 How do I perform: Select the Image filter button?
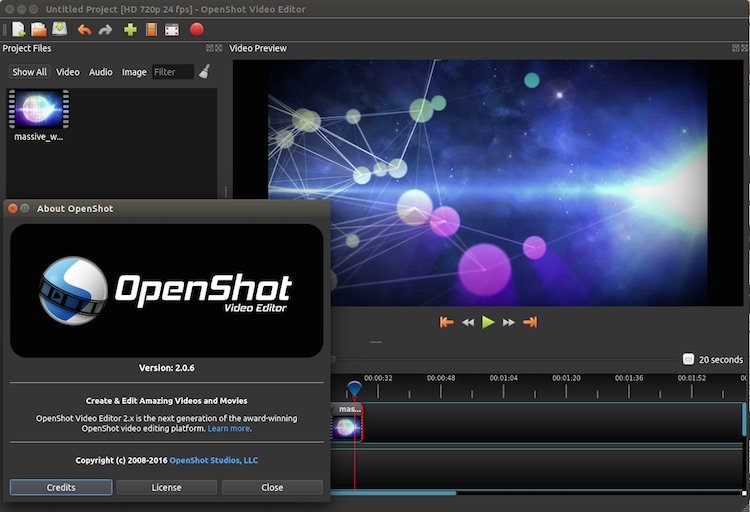pyautogui.click(x=134, y=72)
